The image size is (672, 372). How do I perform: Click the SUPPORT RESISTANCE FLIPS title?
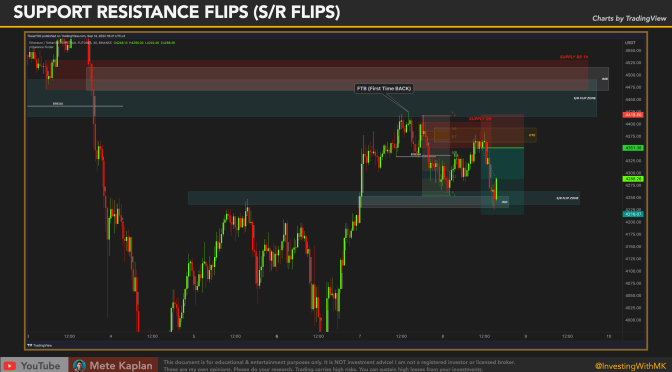pos(176,12)
